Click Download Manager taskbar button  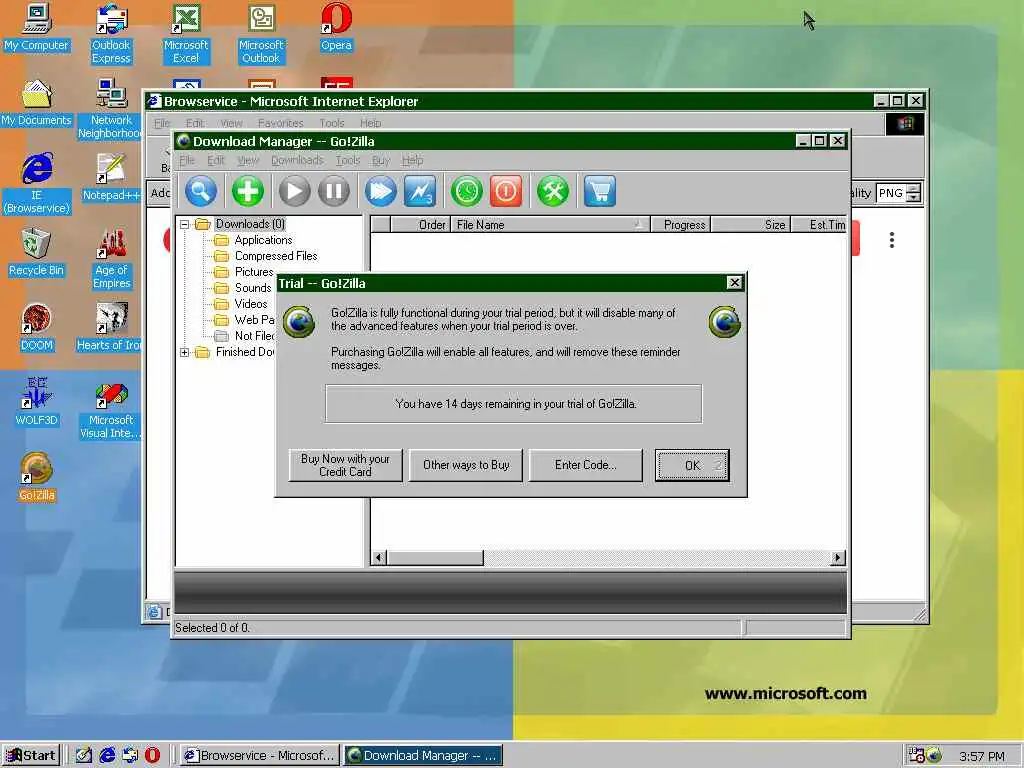click(423, 756)
